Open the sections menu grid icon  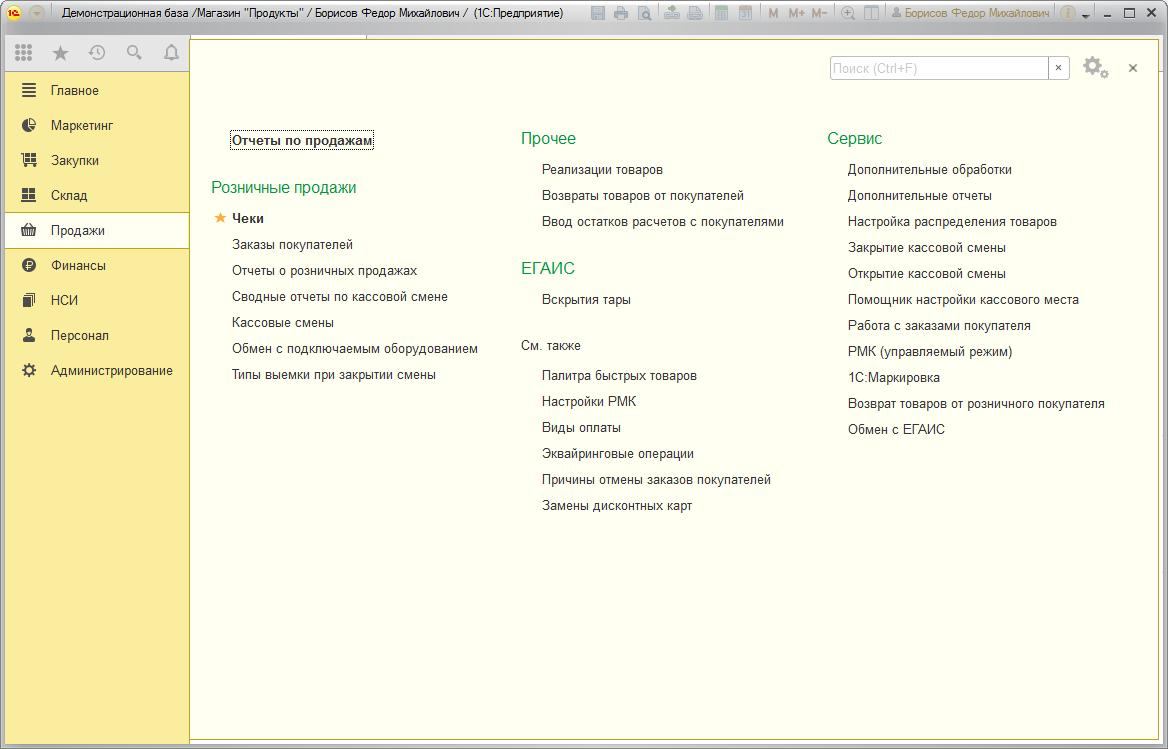tap(24, 52)
